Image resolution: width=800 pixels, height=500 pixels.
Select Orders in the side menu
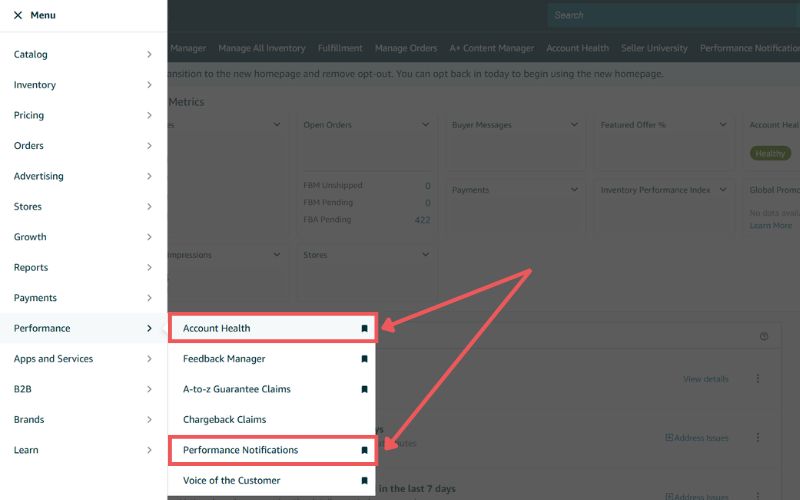tap(29, 146)
